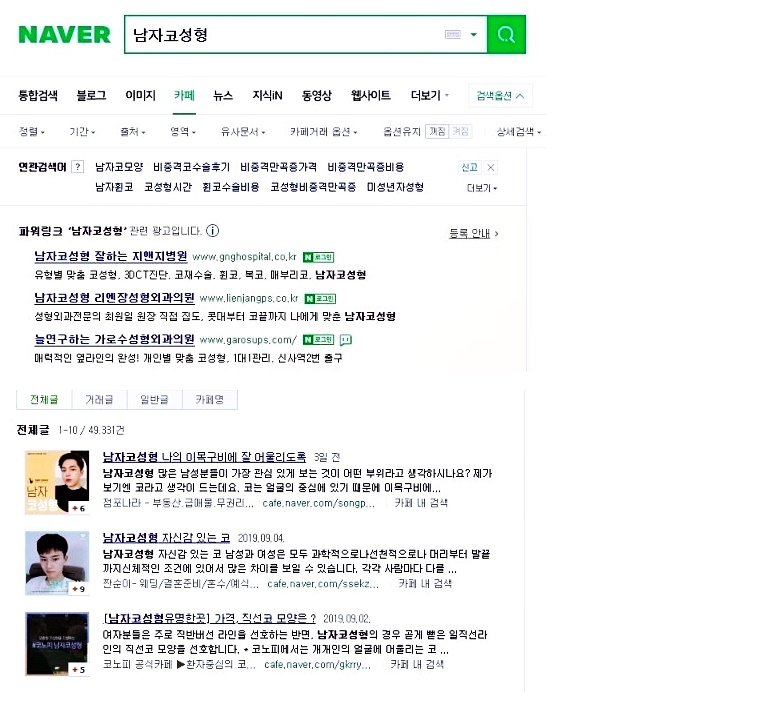Click the 신고 report button
Viewport: 762px width, 719px height.
tap(469, 168)
